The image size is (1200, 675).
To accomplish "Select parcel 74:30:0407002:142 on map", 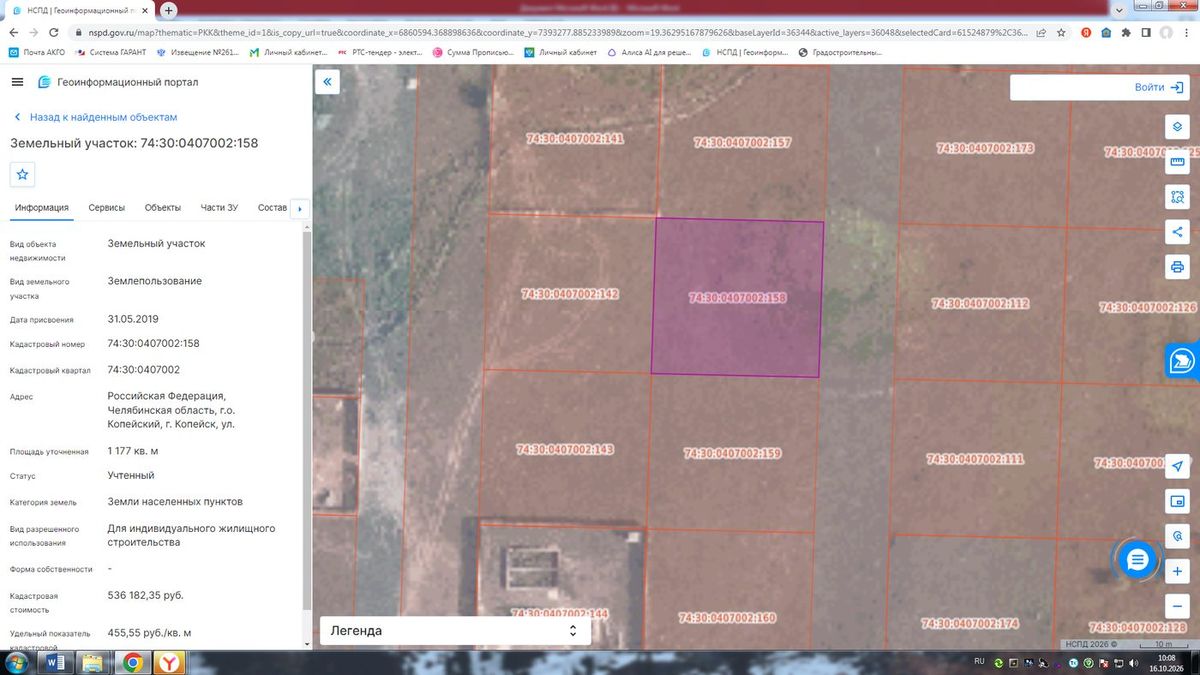I will pyautogui.click(x=570, y=294).
